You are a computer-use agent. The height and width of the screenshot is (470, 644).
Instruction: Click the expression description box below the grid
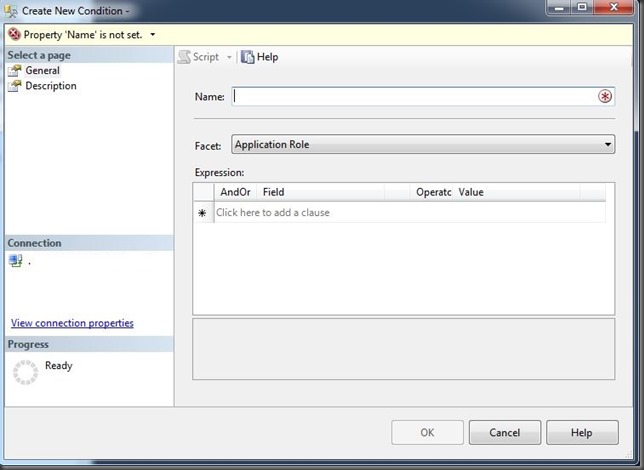(x=404, y=349)
